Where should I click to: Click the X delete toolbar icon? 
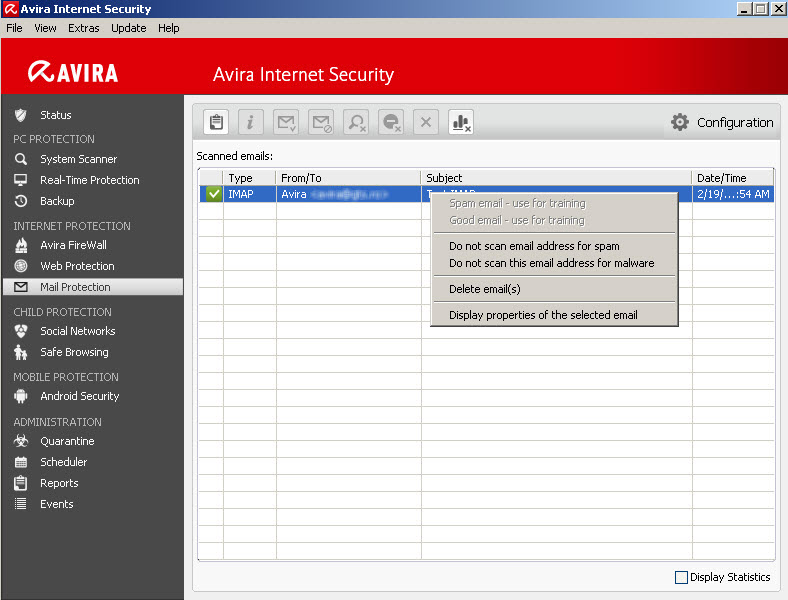pos(426,122)
